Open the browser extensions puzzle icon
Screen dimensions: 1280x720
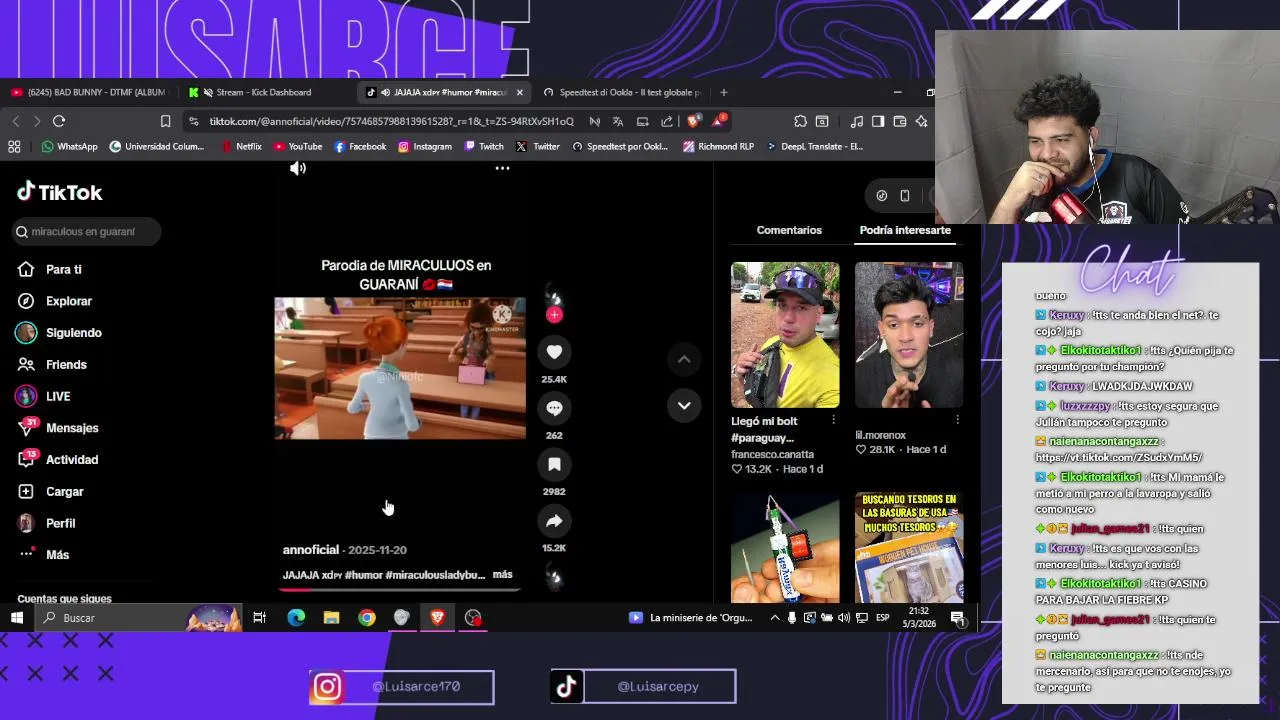[x=800, y=121]
